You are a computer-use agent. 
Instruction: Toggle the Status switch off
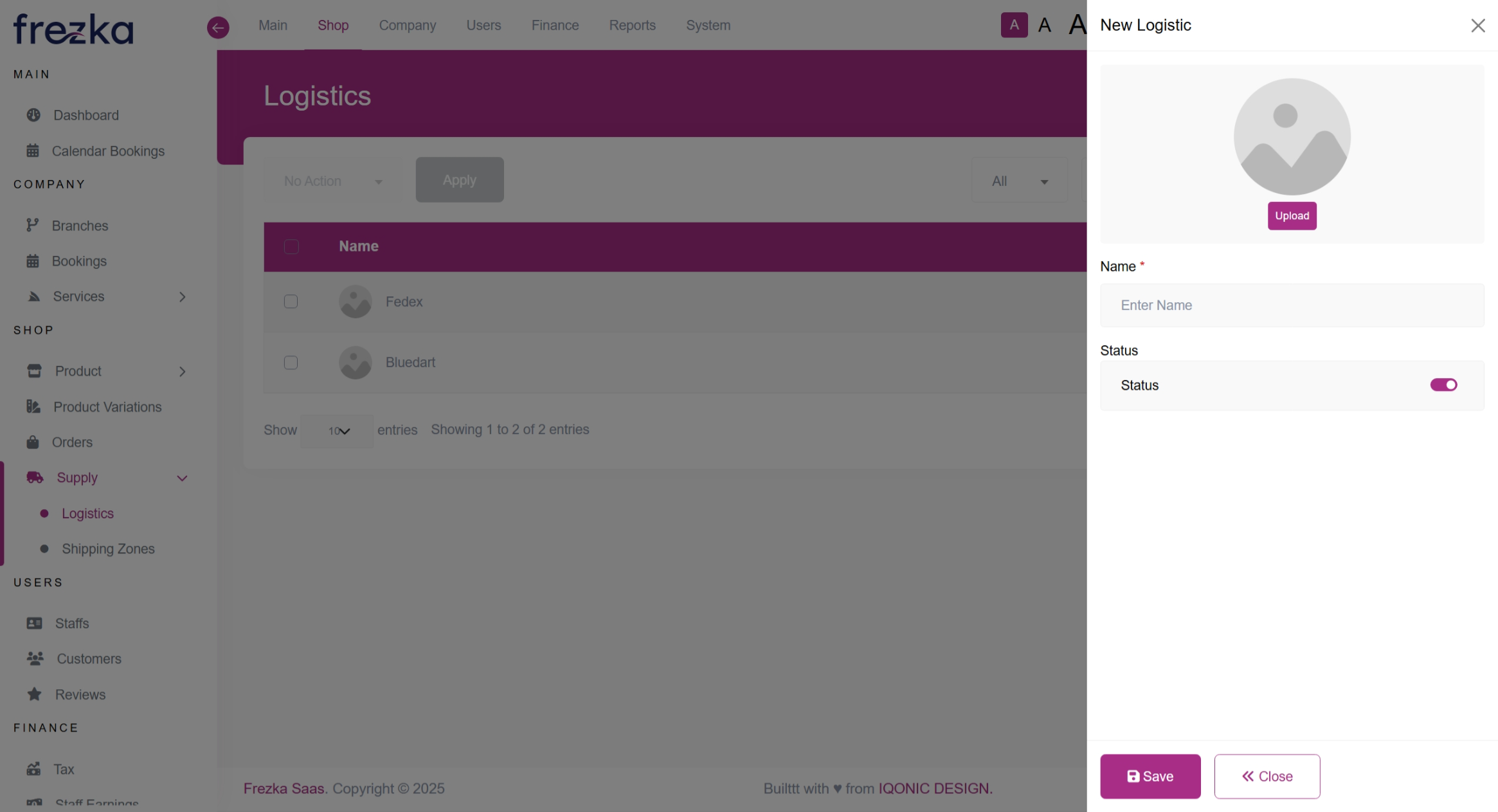(1443, 385)
